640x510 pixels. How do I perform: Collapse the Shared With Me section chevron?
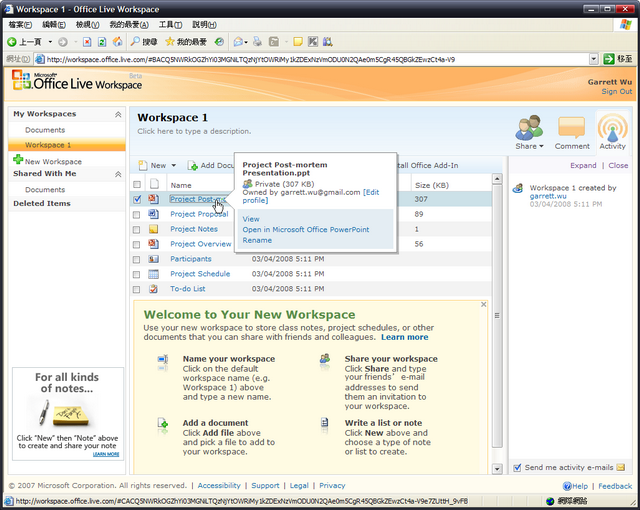[x=118, y=174]
